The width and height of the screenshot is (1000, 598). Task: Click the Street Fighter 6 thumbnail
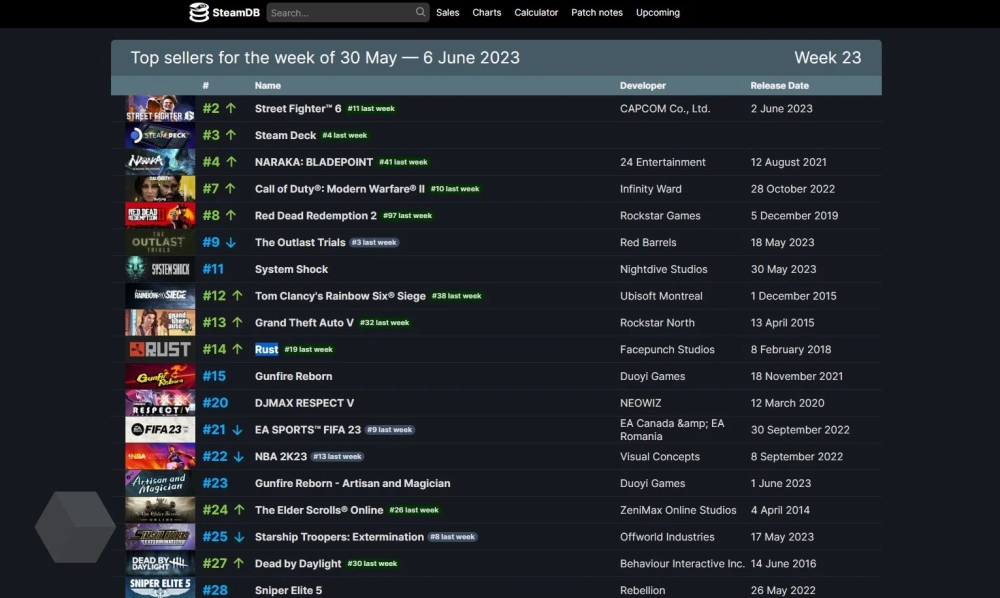point(160,109)
